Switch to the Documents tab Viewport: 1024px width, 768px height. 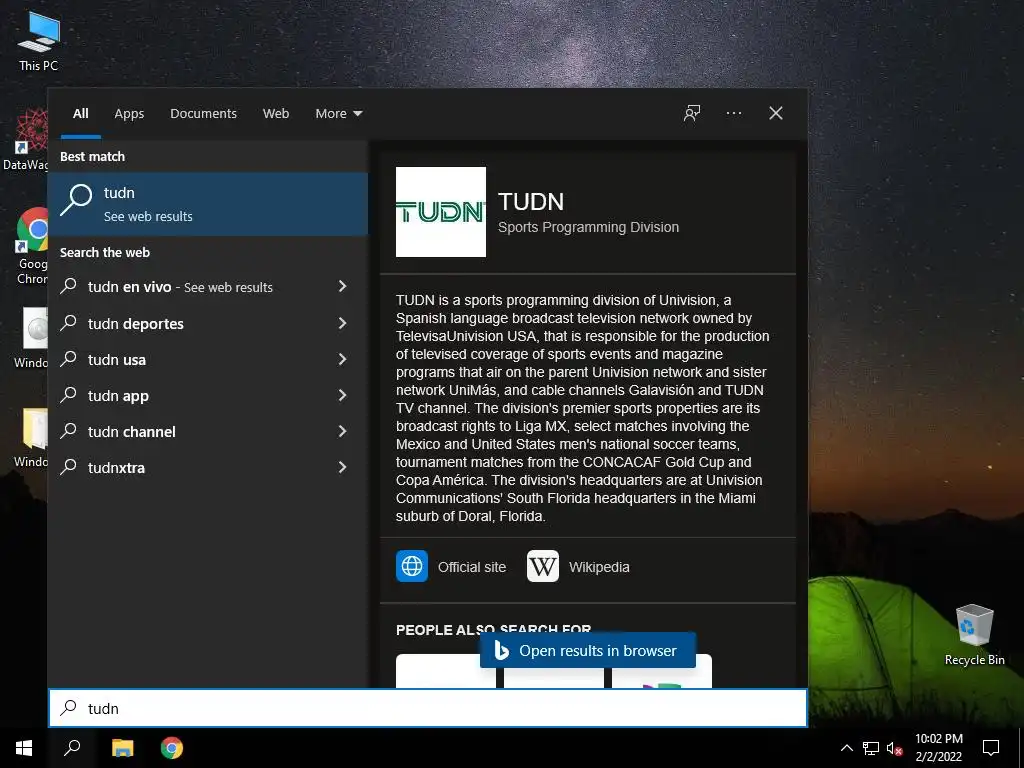click(x=203, y=114)
